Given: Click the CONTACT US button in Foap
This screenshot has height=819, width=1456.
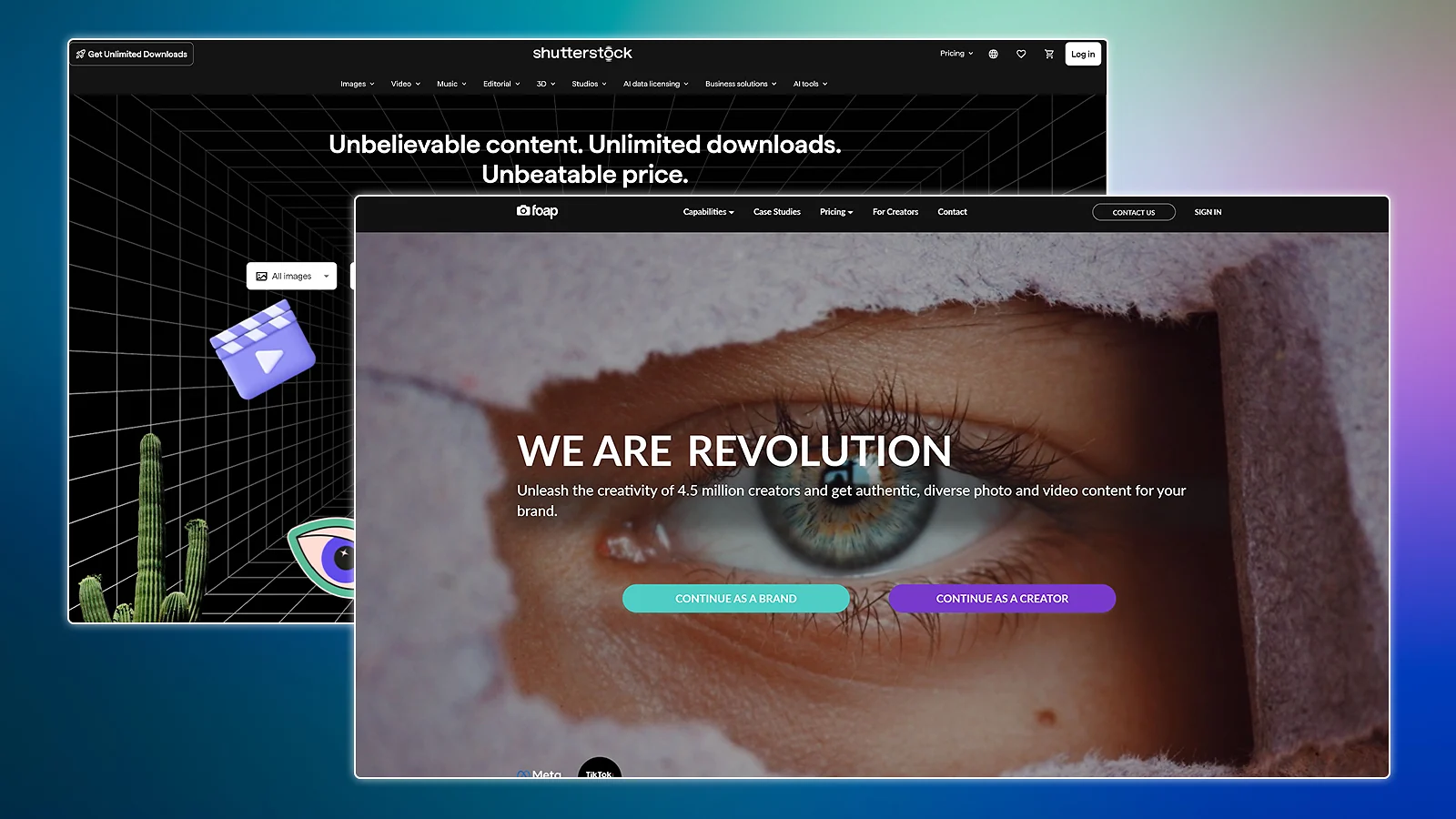Looking at the screenshot, I should point(1134,212).
